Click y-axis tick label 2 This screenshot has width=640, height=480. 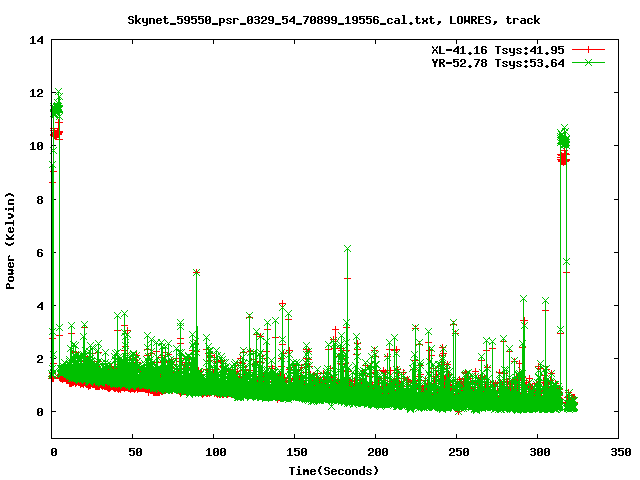40,359
